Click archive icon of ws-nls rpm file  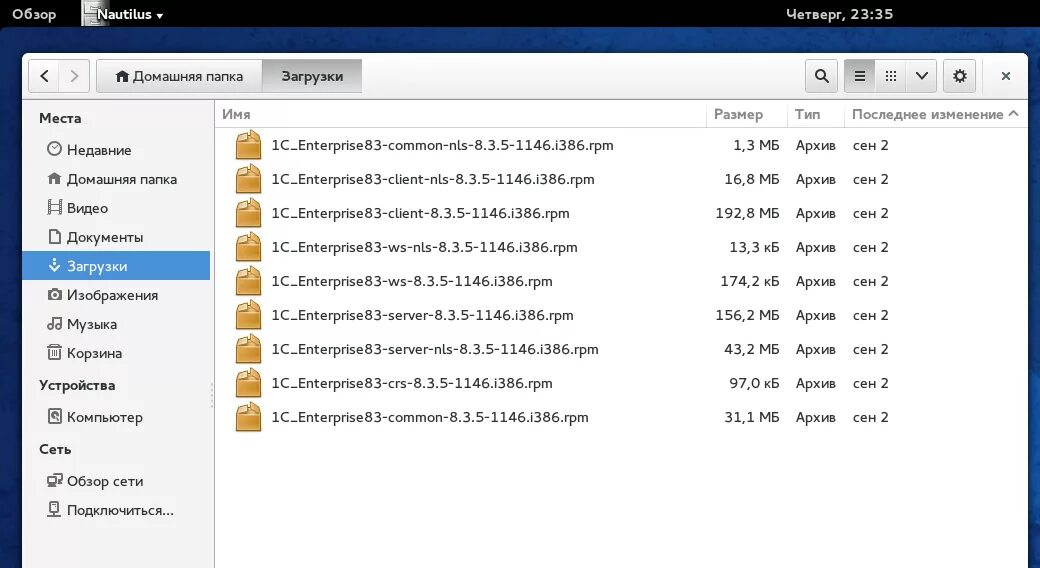(249, 247)
